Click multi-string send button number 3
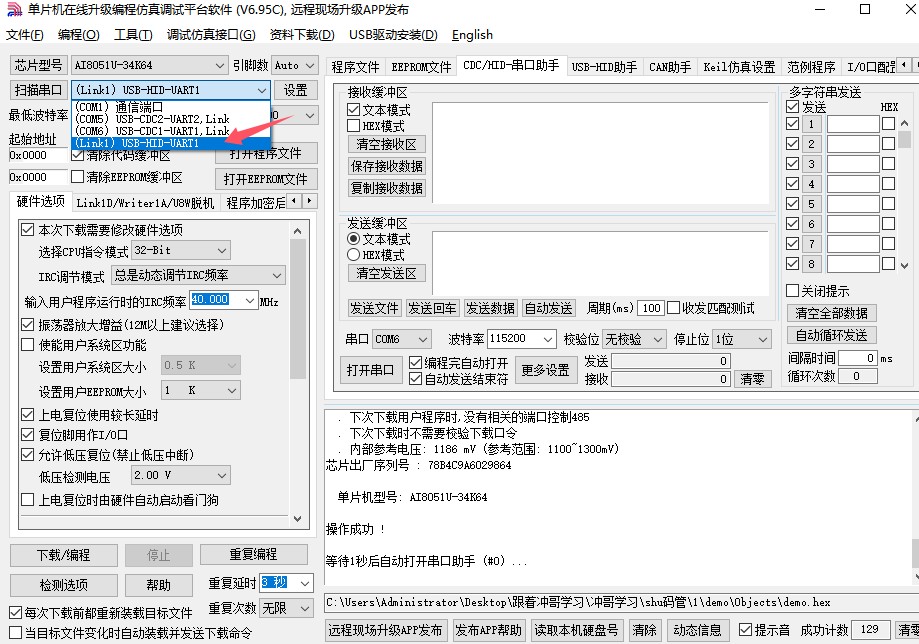Viewport: 919px width, 644px height. (811, 164)
